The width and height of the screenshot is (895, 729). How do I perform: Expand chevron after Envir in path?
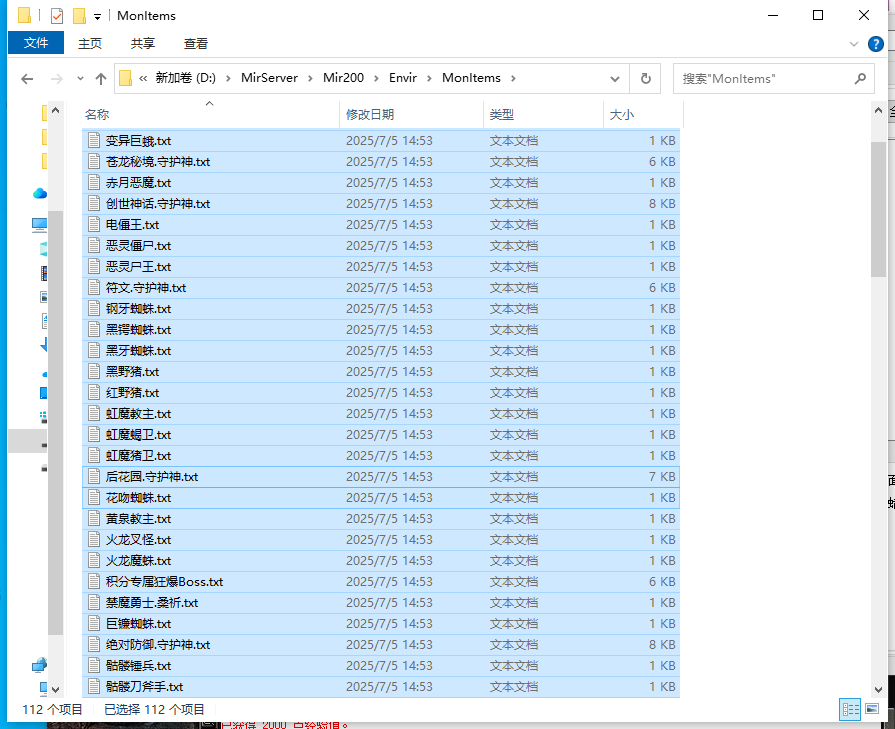tap(429, 78)
